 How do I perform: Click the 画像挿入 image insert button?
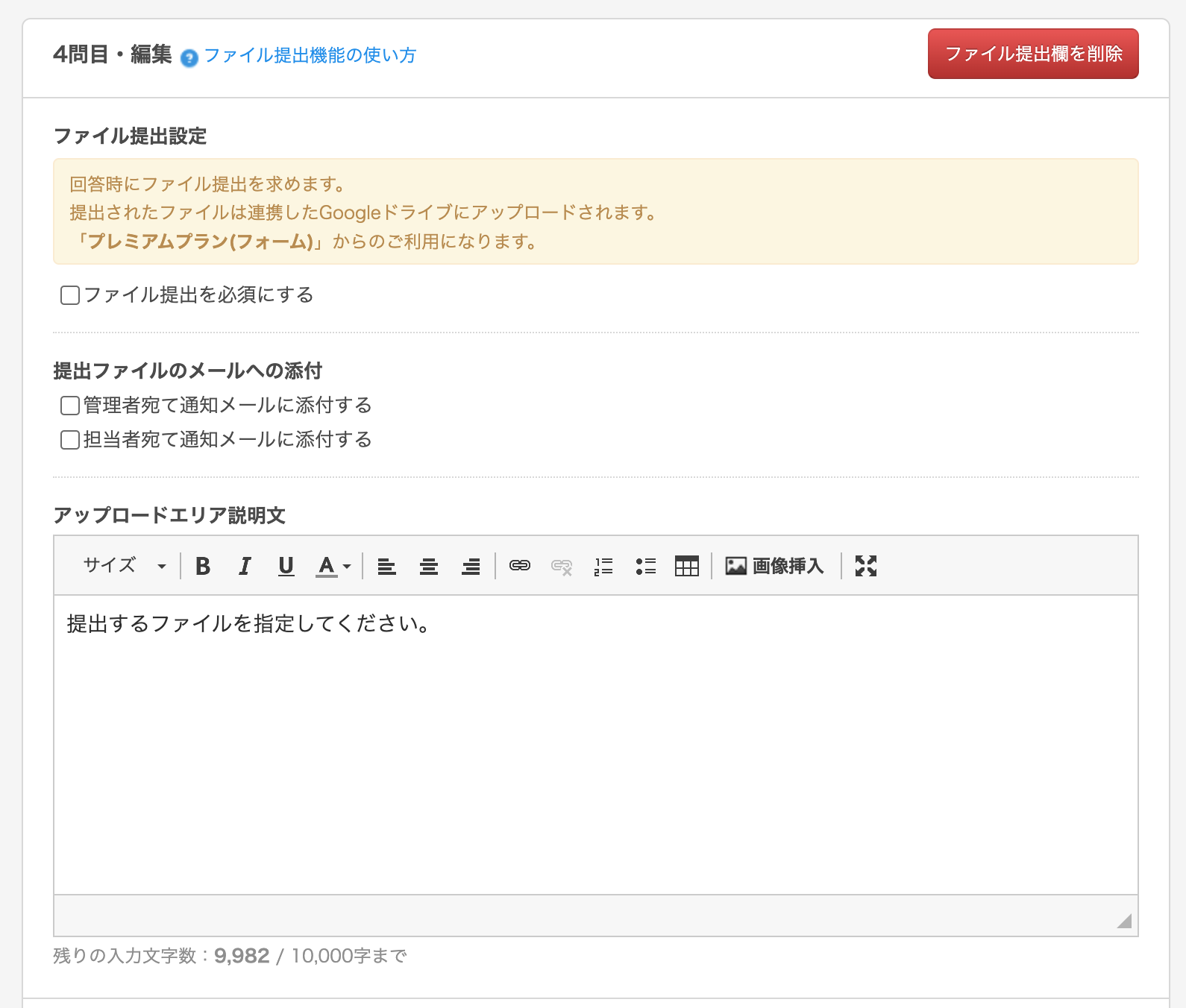[x=774, y=567]
